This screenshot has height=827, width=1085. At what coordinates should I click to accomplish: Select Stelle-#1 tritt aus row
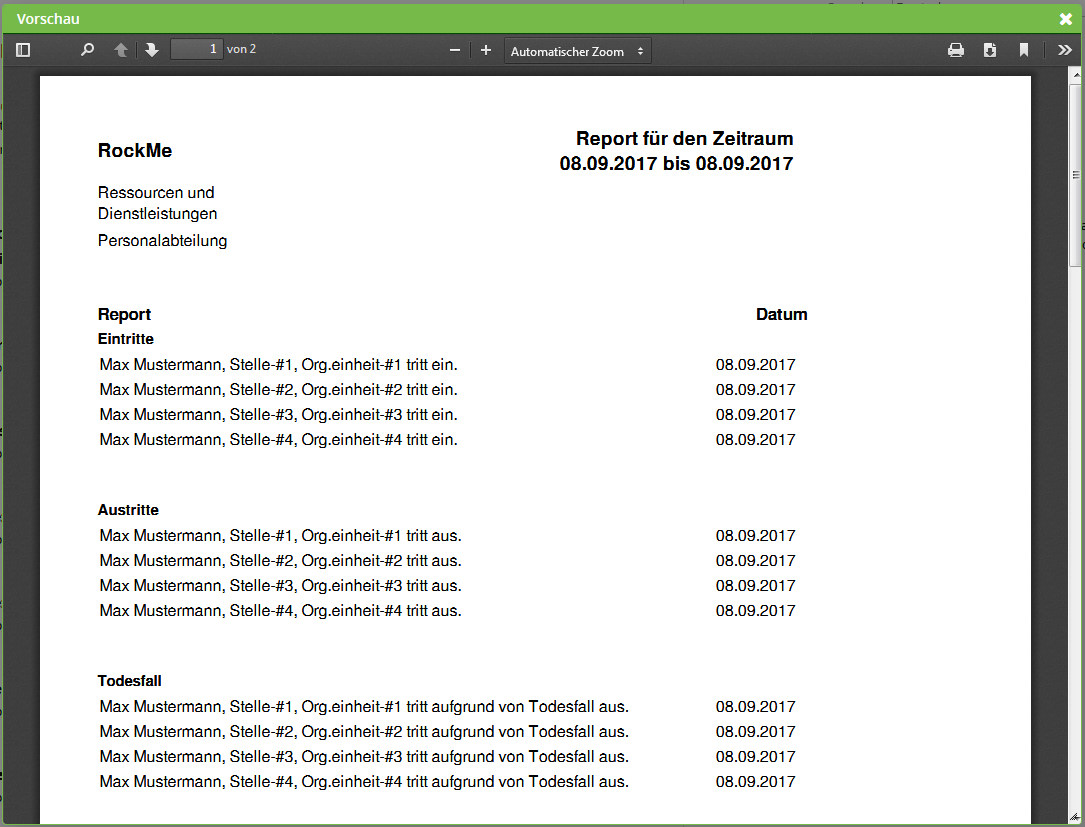tap(447, 536)
